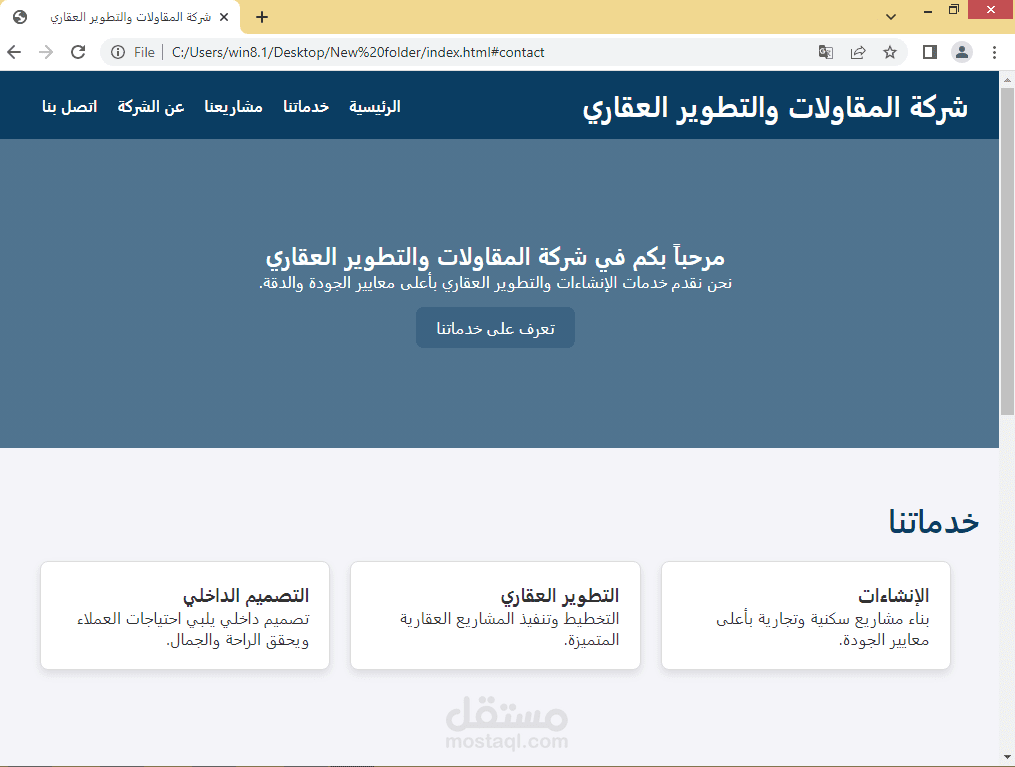The image size is (1015, 767).
Task: Open the مشاريعنا nav link
Action: pos(234,106)
